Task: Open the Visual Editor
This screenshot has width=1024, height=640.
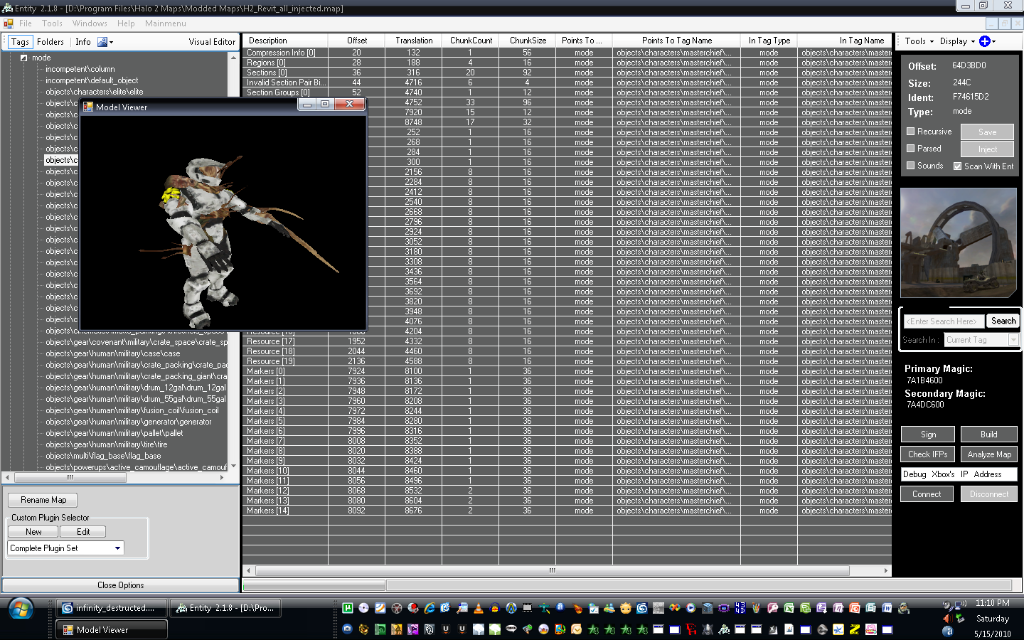Action: click(x=212, y=42)
